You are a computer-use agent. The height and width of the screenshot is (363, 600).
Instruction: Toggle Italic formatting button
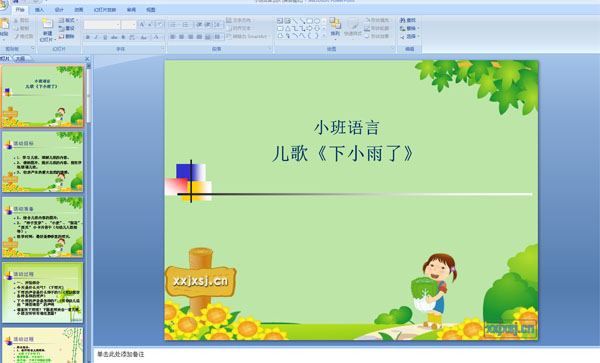click(x=96, y=37)
